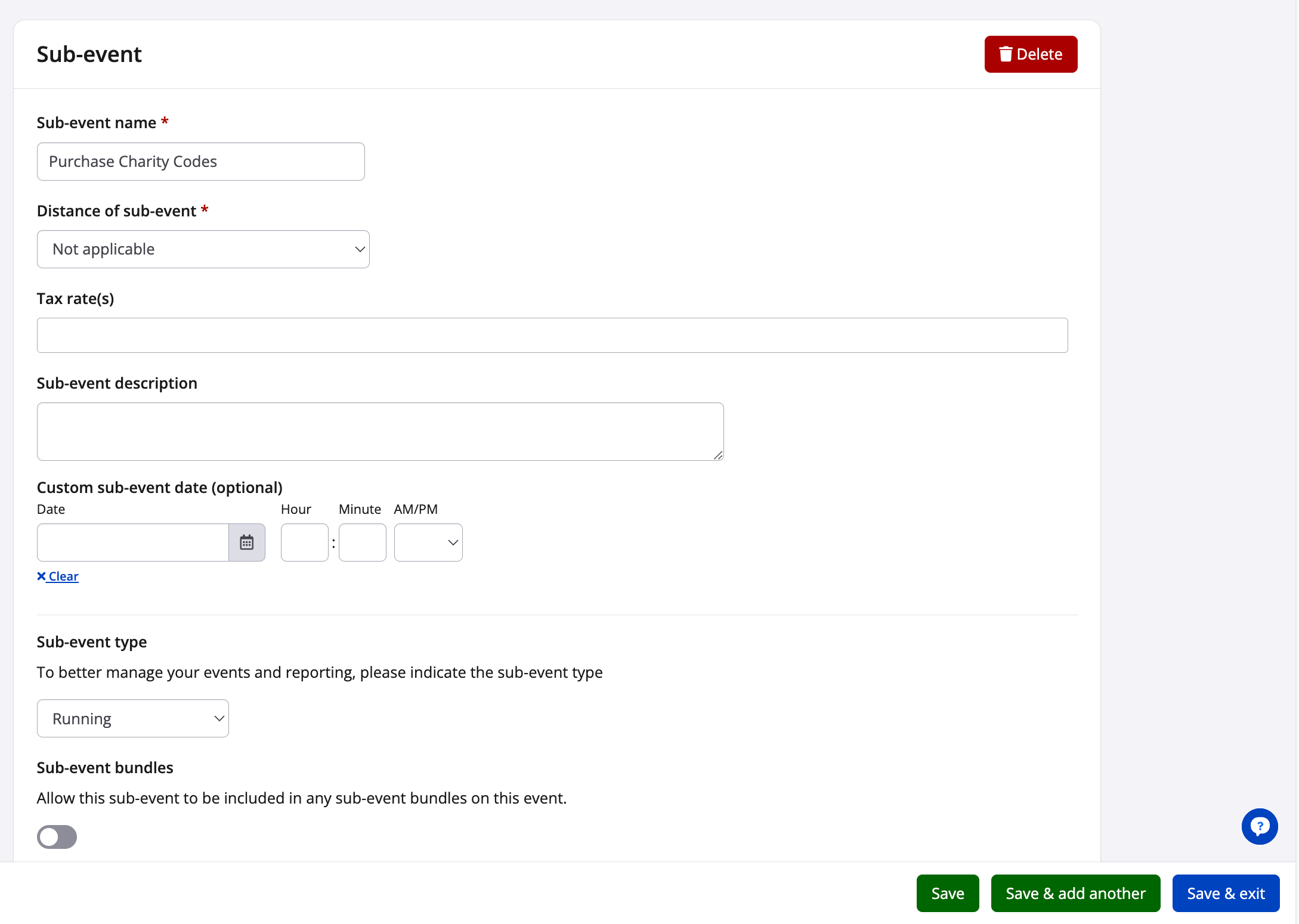This screenshot has height=924, width=1299.
Task: Click the Save button
Action: point(947,893)
